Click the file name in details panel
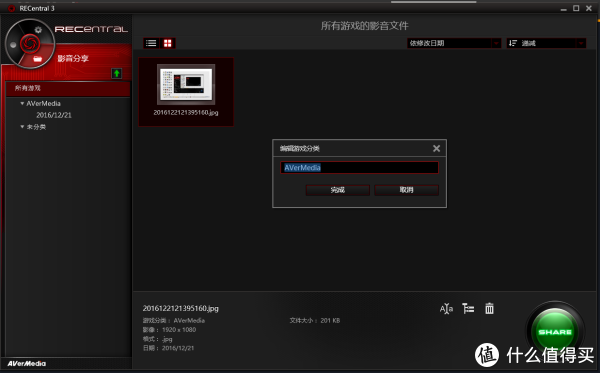Viewport: 600px width, 373px height. pos(181,308)
